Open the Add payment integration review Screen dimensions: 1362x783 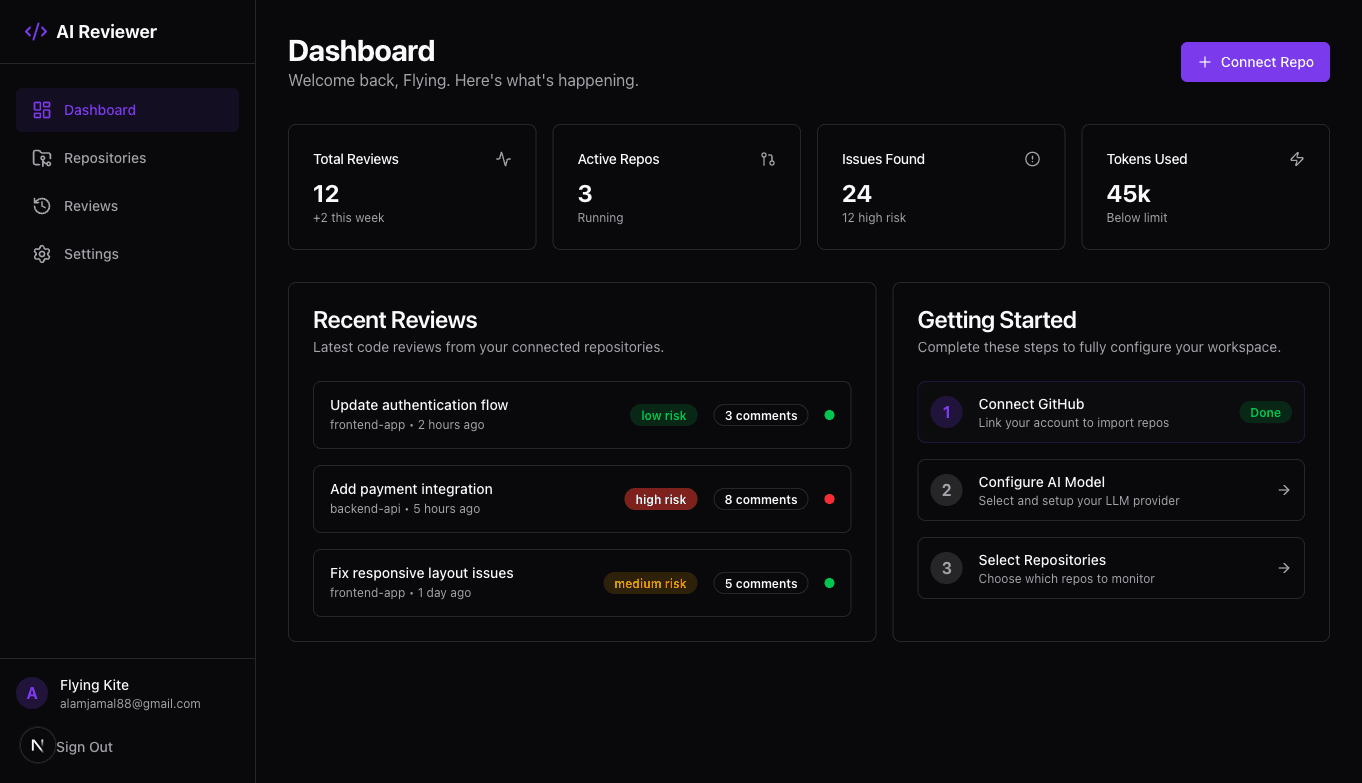point(582,499)
